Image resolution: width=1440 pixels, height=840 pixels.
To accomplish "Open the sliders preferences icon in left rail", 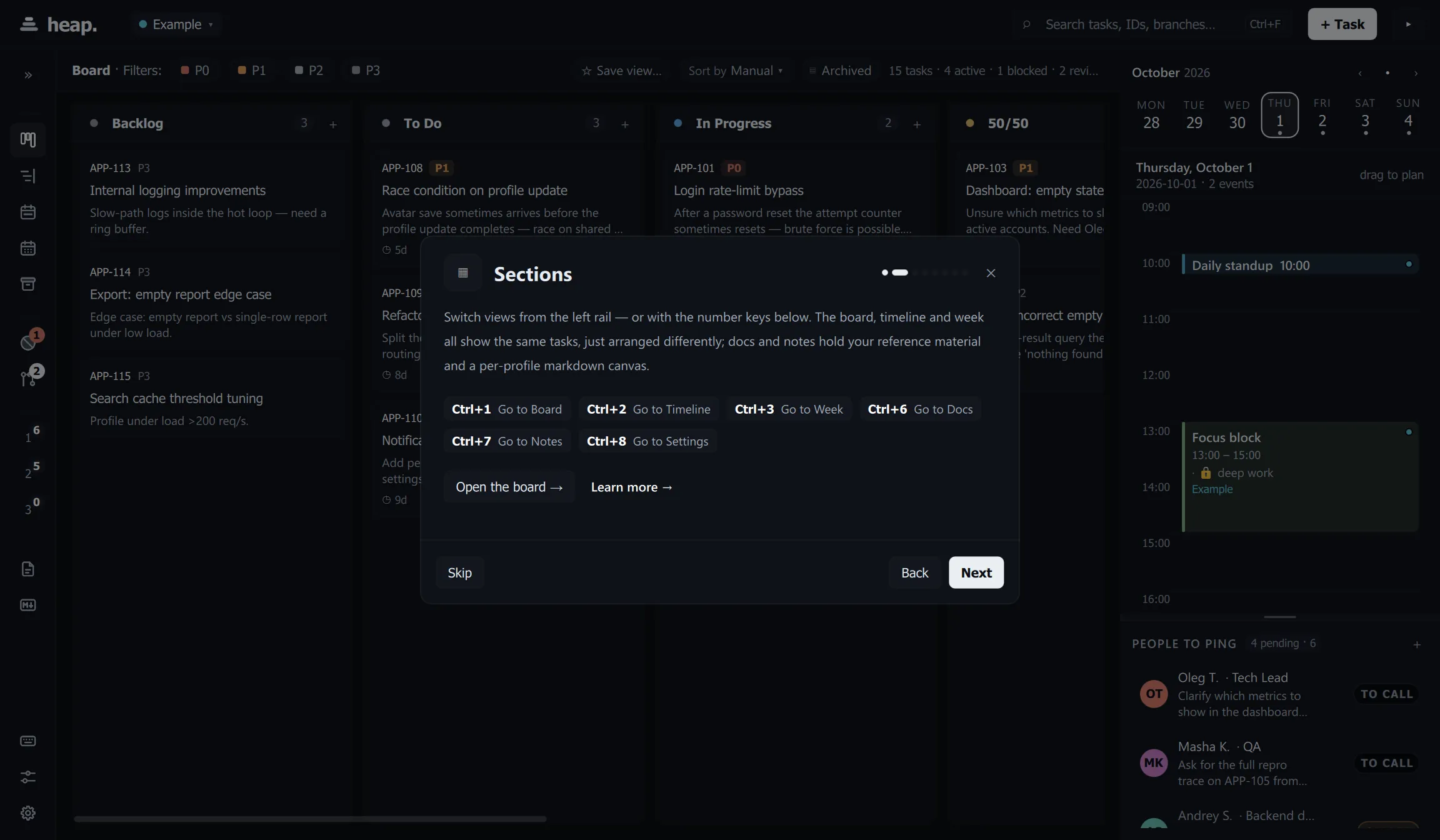I will 28,777.
